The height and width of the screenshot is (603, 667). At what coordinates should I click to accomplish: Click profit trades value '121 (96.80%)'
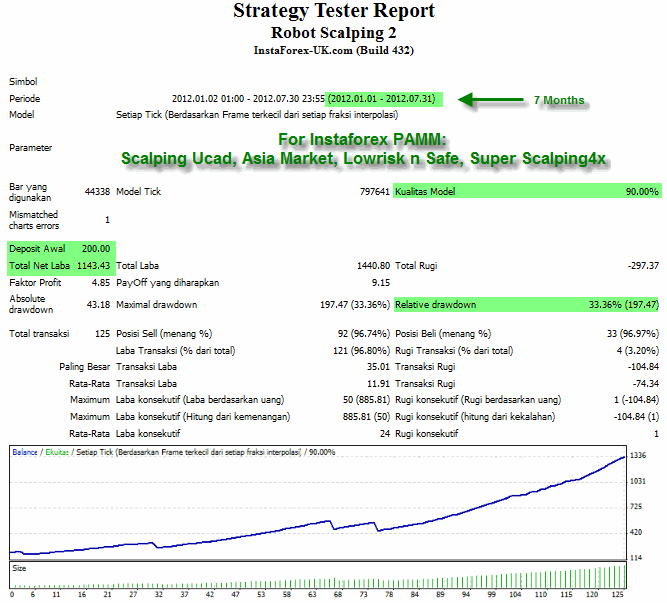click(x=361, y=351)
